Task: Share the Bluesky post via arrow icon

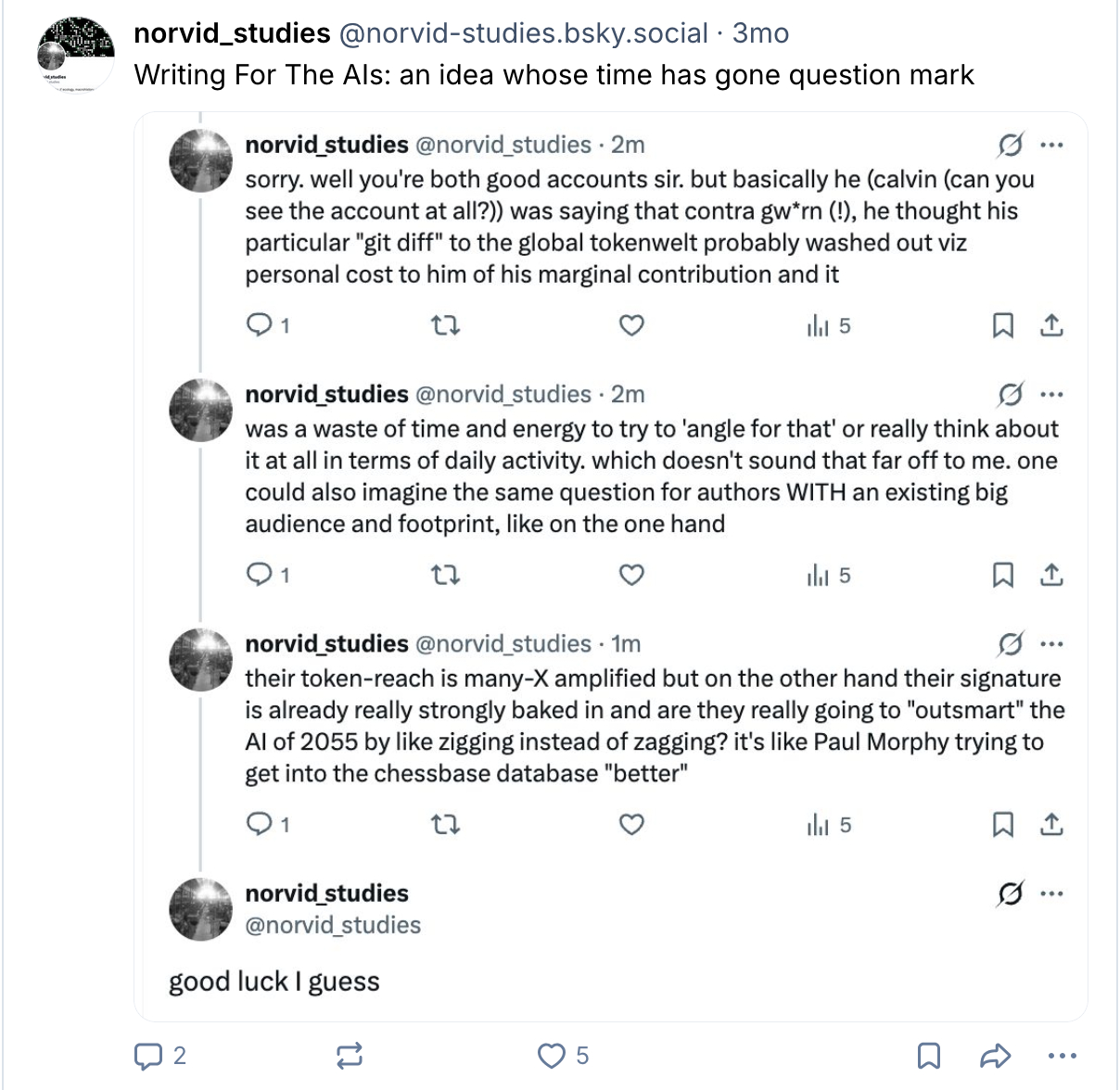Action: (994, 1056)
